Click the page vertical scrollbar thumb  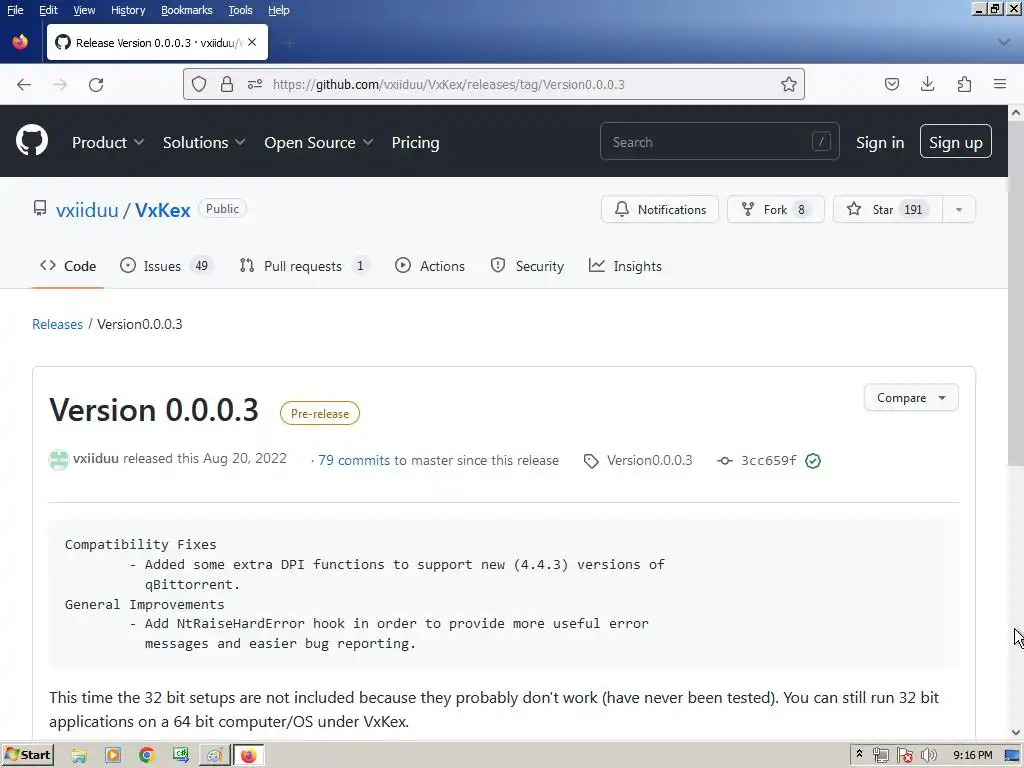[1016, 293]
